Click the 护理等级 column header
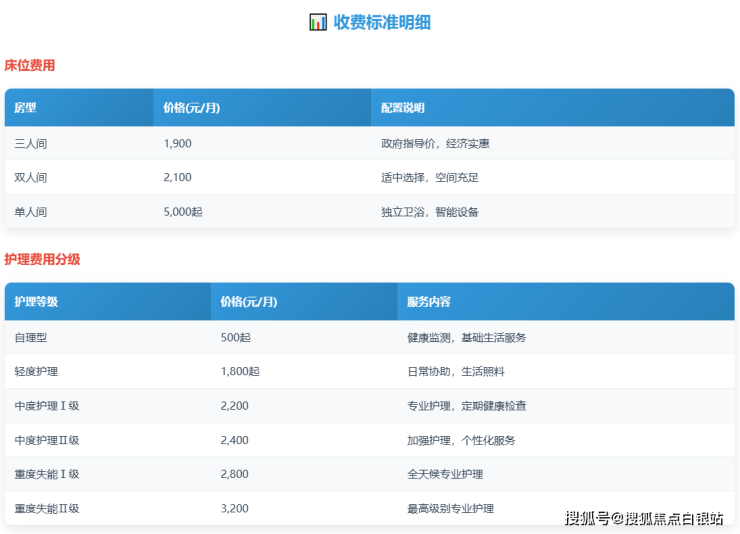 [36, 302]
